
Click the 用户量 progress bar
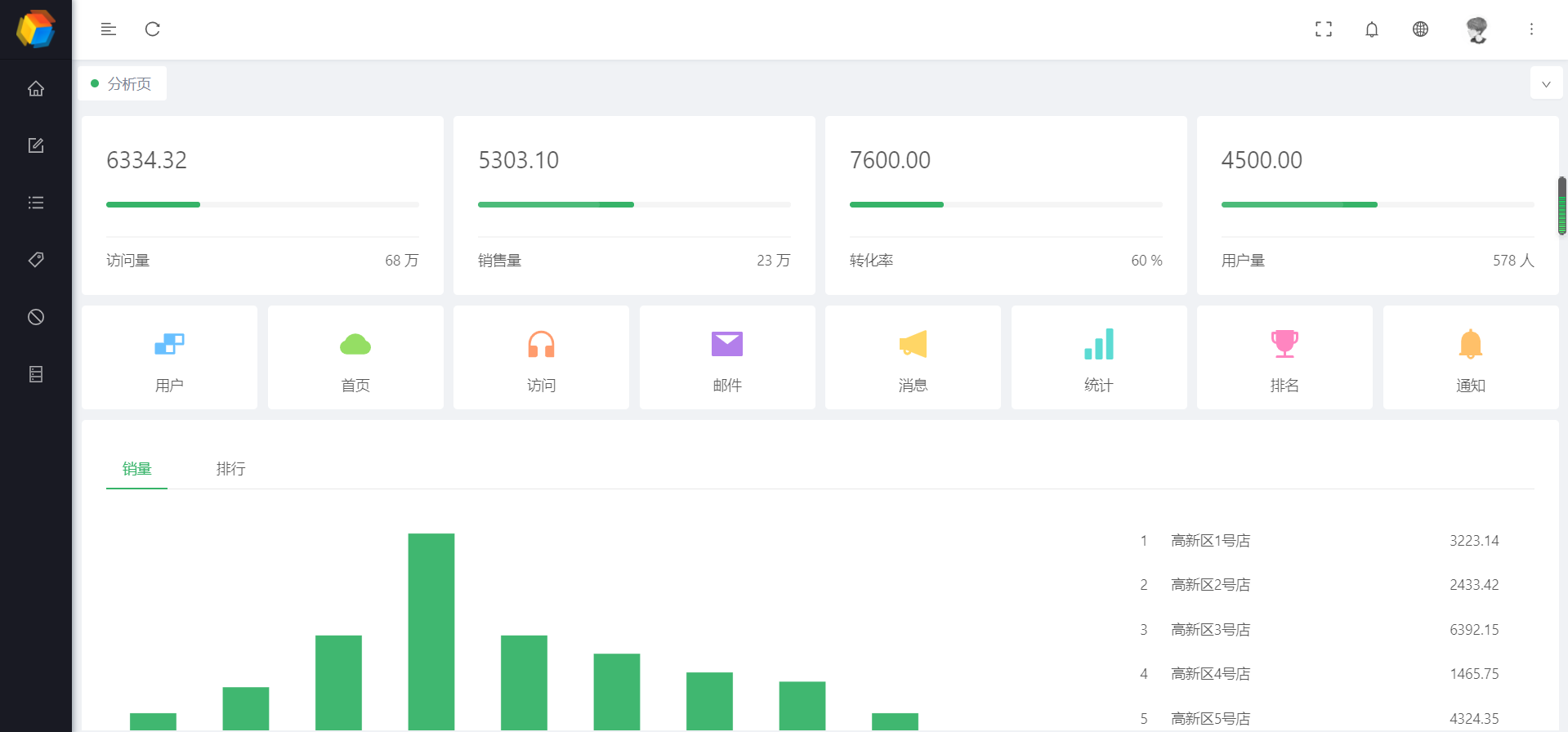pyautogui.click(x=1378, y=204)
